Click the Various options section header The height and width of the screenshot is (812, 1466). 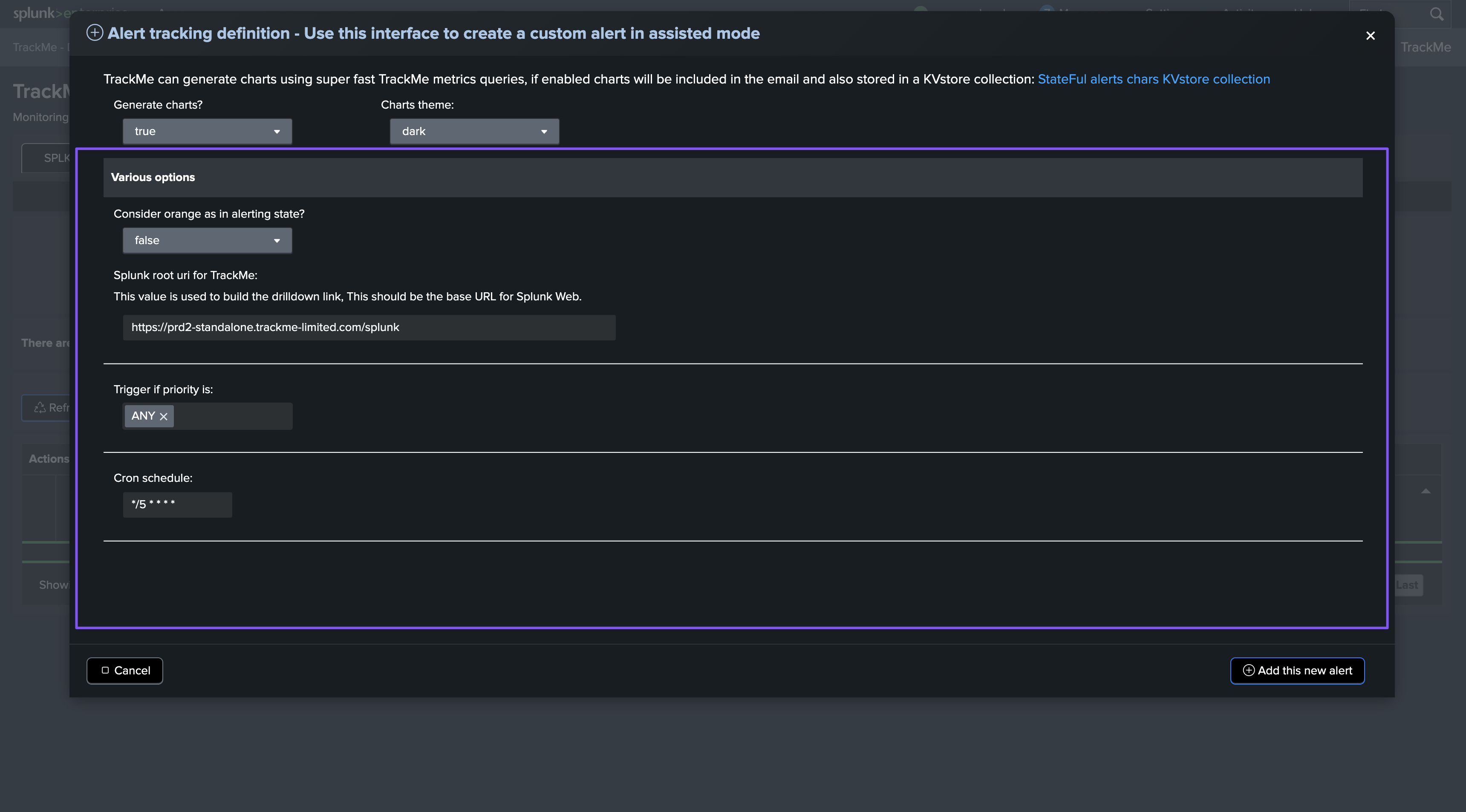pyautogui.click(x=733, y=178)
